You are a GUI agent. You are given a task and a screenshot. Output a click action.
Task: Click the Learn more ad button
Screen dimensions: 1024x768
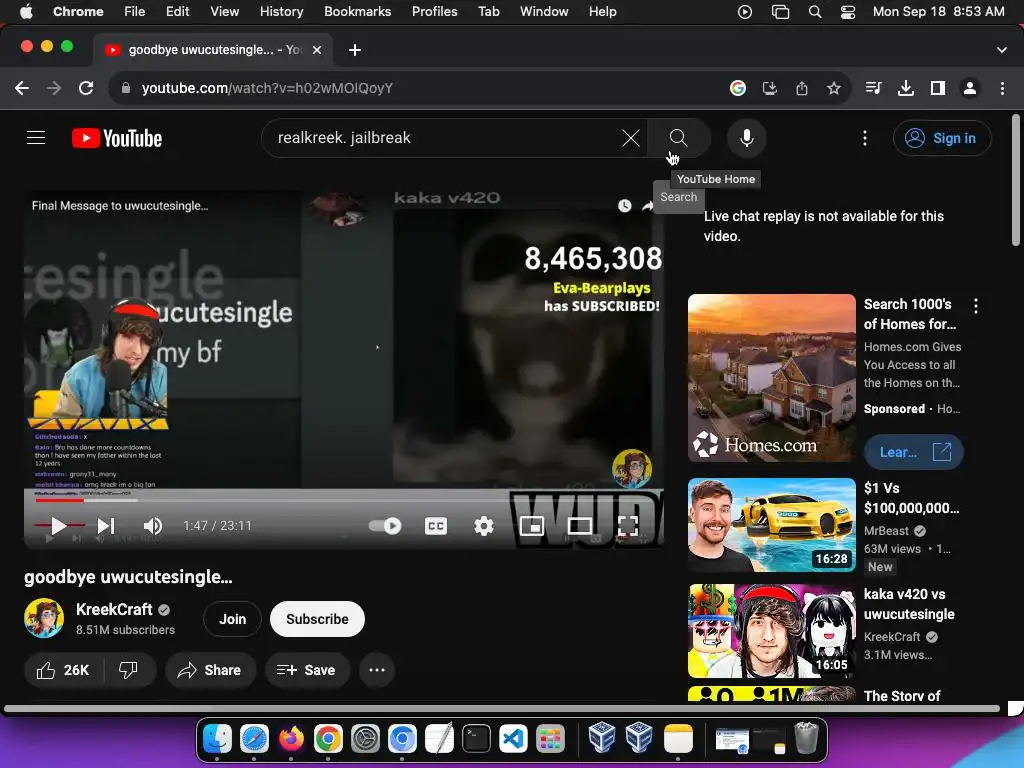click(x=914, y=452)
